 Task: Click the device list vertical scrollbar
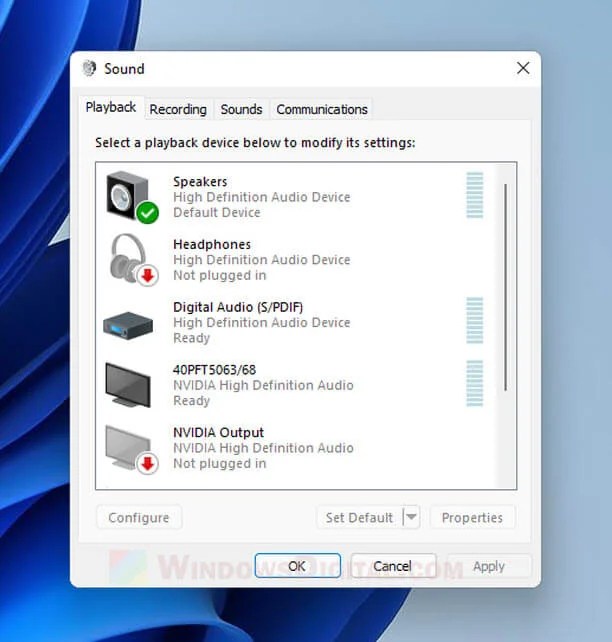[506, 287]
